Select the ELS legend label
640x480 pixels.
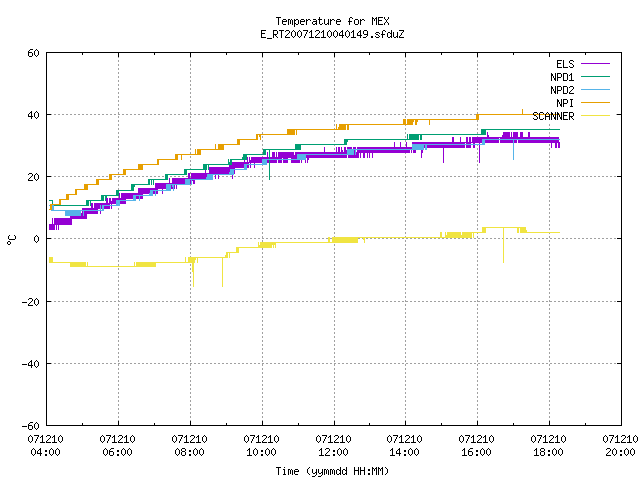pyautogui.click(x=565, y=64)
